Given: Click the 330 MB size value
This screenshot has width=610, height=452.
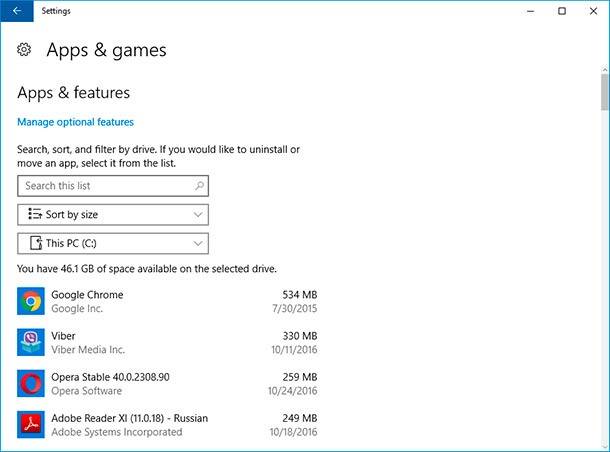Looking at the screenshot, I should [x=300, y=336].
